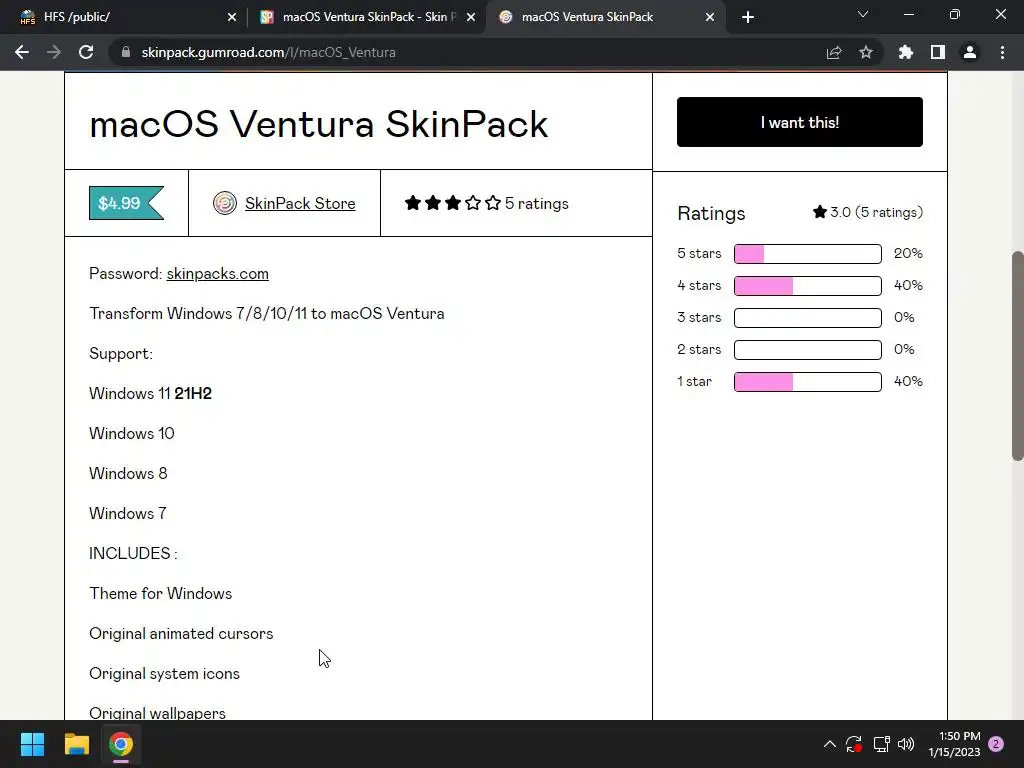This screenshot has width=1024, height=768.
Task: Open the Windows Start menu
Action: pos(32,744)
